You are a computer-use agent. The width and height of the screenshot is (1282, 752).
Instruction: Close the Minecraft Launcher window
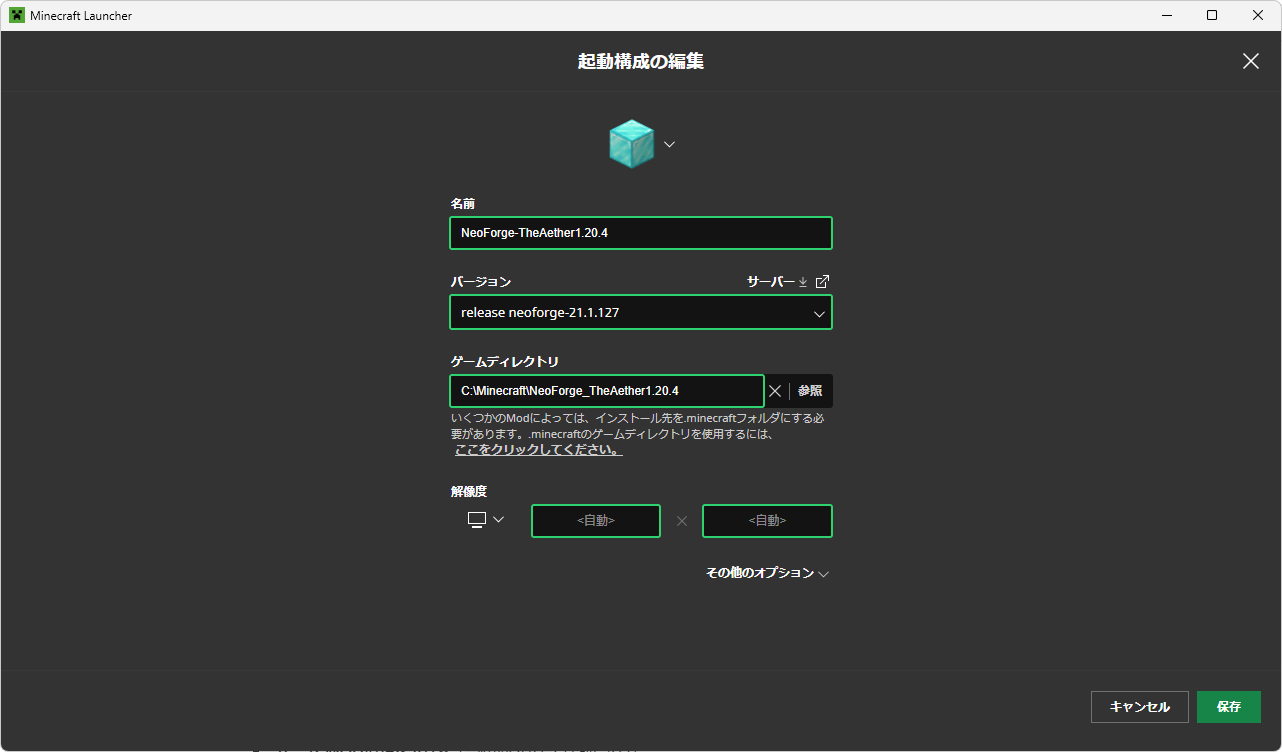(1258, 15)
